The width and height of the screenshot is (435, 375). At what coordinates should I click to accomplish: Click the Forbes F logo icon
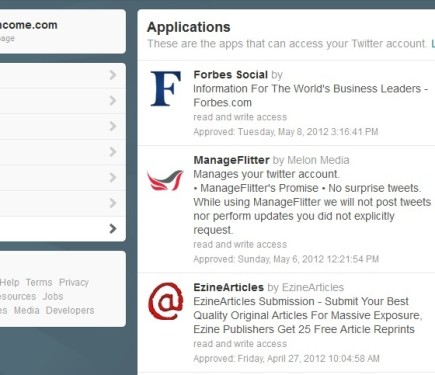click(x=166, y=89)
